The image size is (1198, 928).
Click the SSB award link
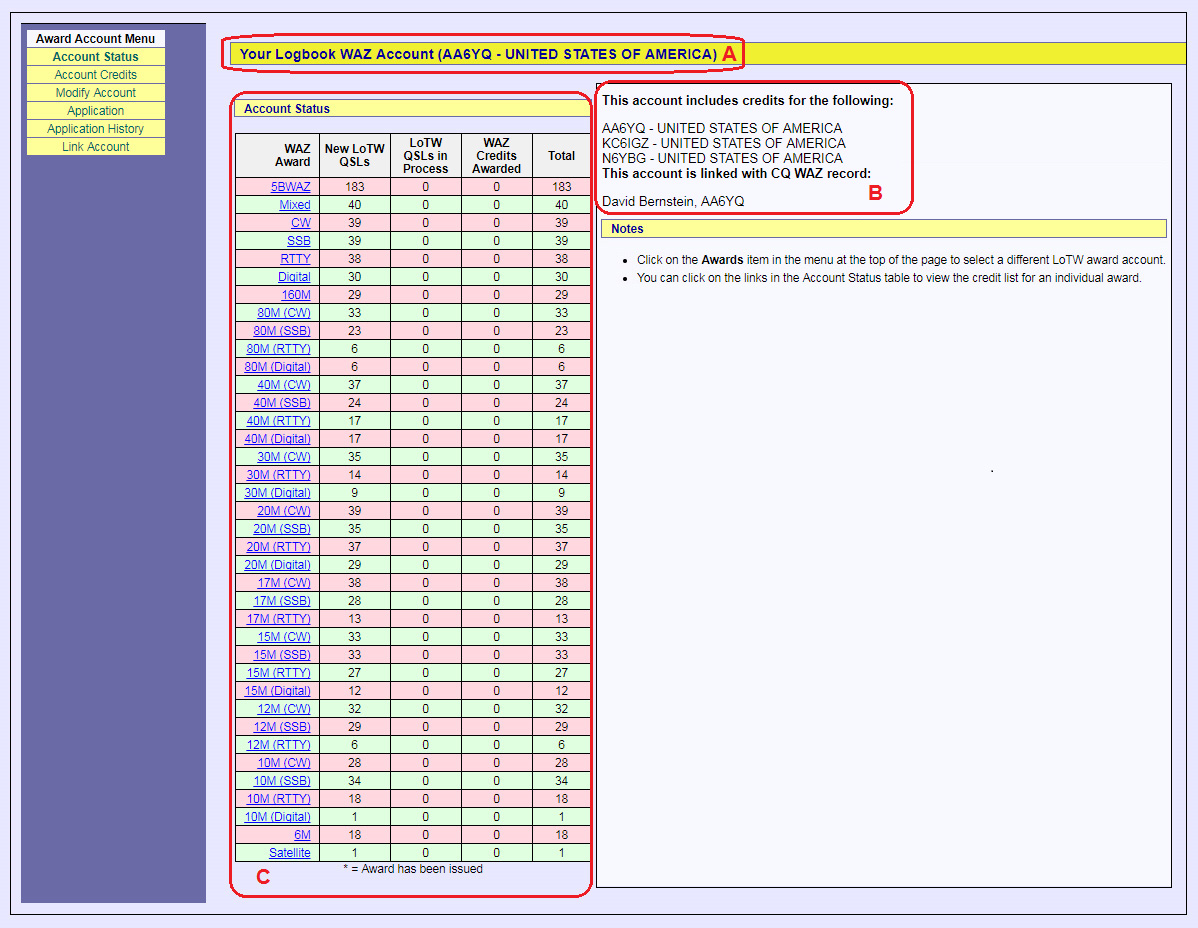pyautogui.click(x=298, y=241)
